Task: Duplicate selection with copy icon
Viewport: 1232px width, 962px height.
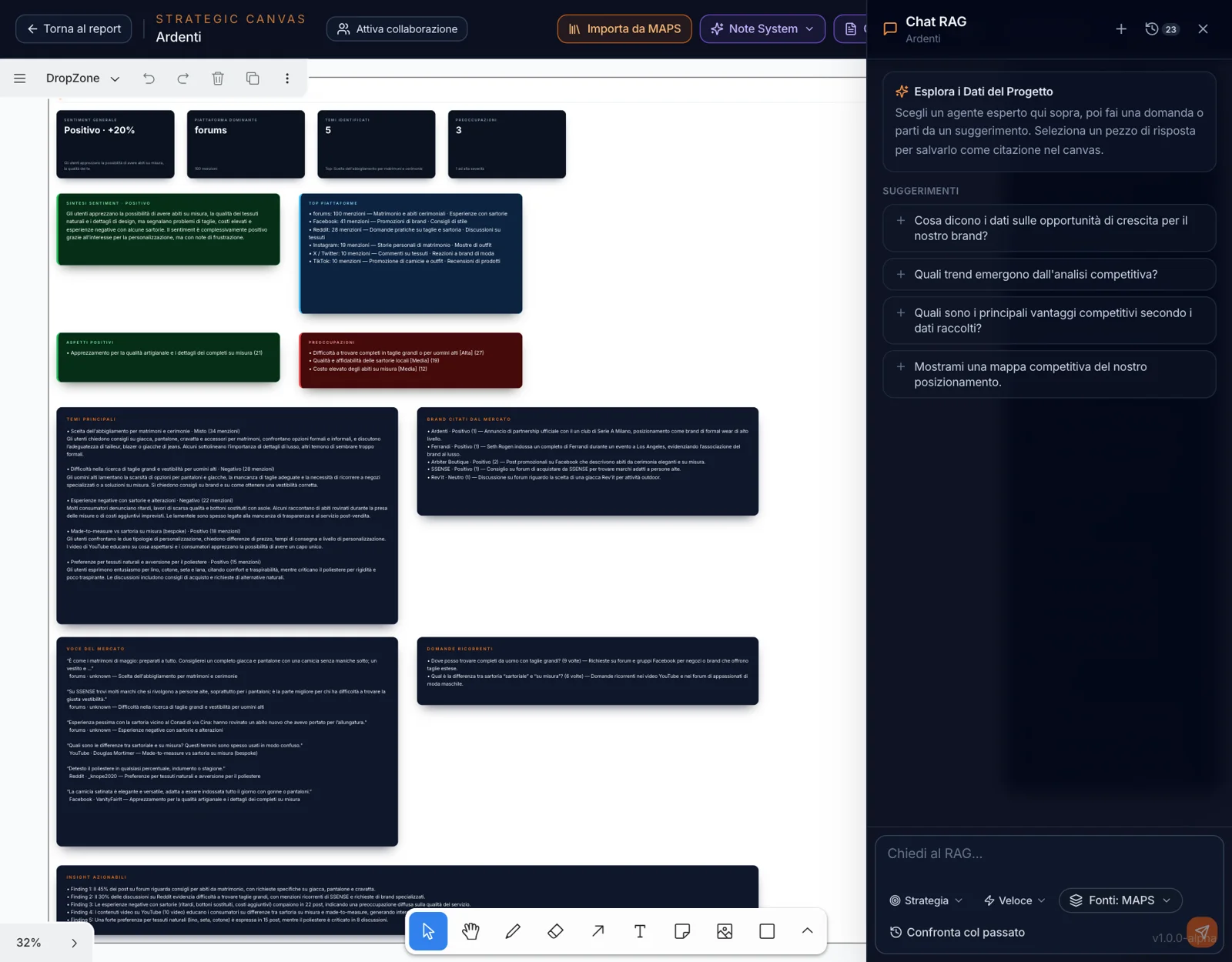Action: [253, 78]
